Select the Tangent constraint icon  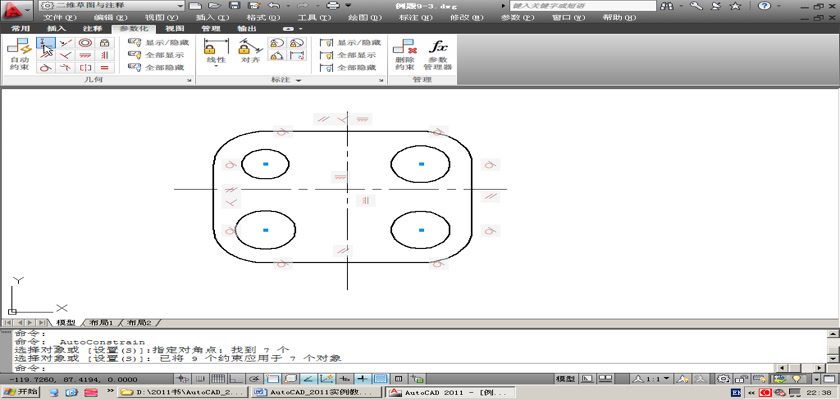tap(46, 67)
